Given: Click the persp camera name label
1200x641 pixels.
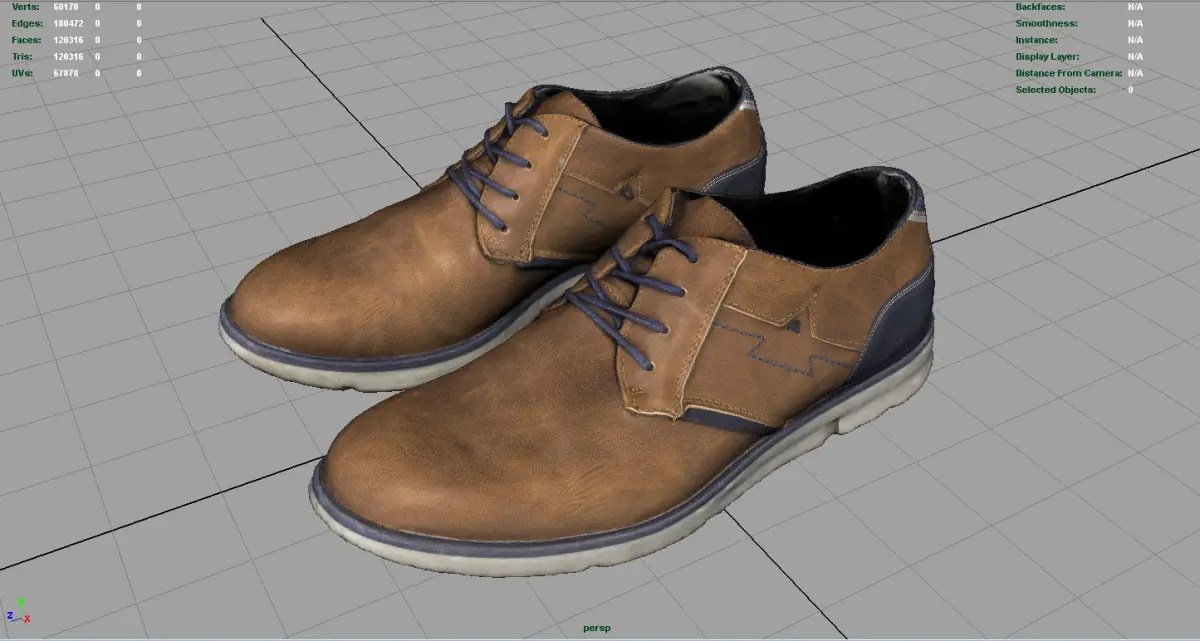Looking at the screenshot, I should pyautogui.click(x=597, y=628).
